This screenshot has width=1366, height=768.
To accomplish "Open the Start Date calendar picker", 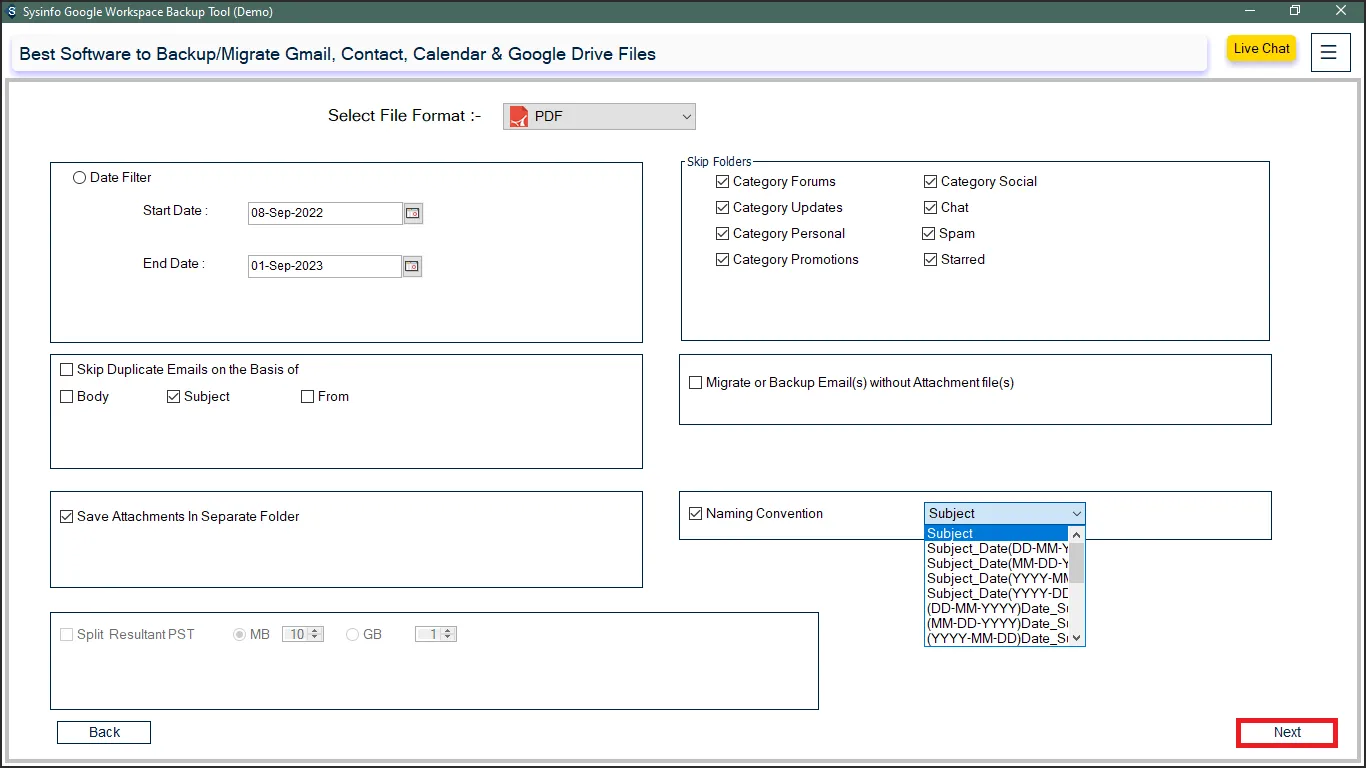I will [413, 213].
